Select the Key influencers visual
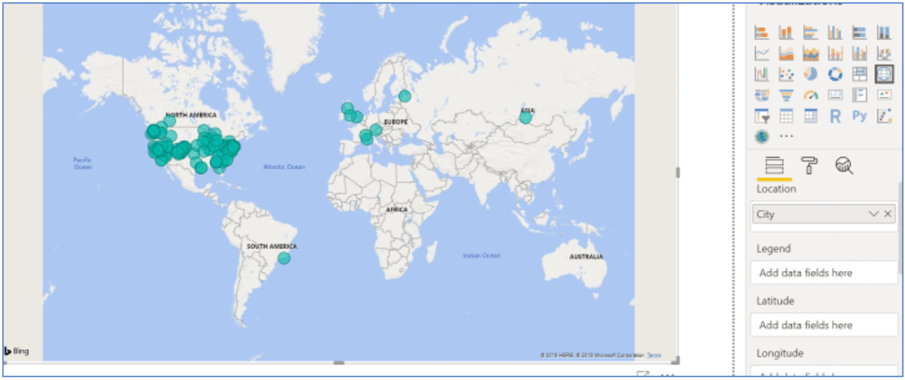Image resolution: width=905 pixels, height=380 pixels. point(884,116)
